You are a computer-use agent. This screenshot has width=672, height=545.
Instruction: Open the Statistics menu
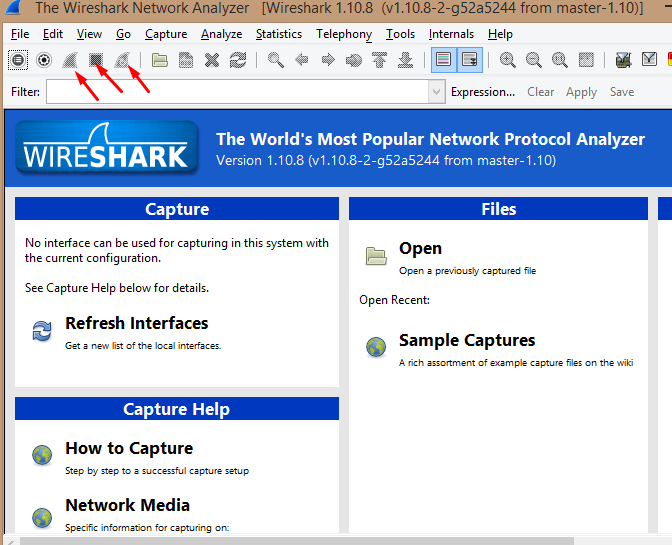tap(279, 34)
